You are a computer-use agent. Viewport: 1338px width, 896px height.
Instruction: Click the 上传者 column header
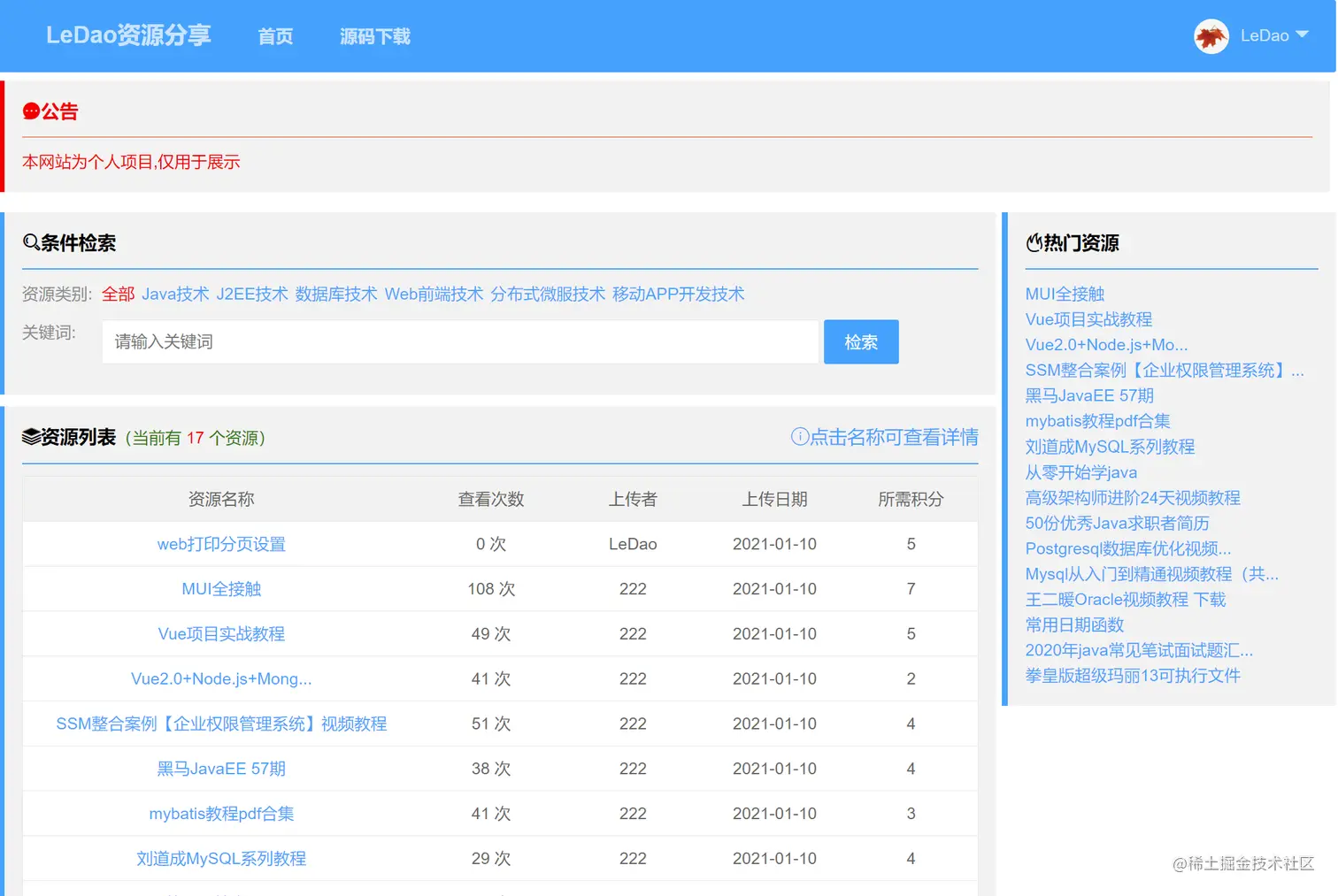[633, 499]
